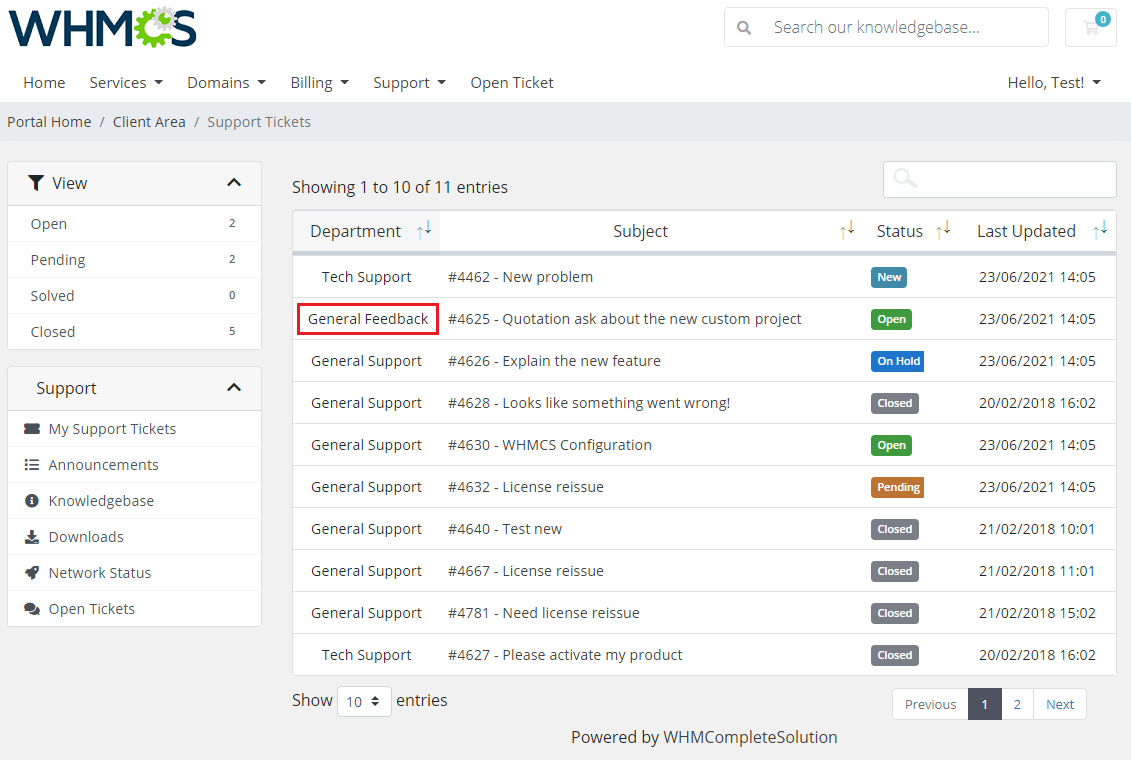
Task: Click the My Support Tickets ticket icon
Action: (x=32, y=429)
